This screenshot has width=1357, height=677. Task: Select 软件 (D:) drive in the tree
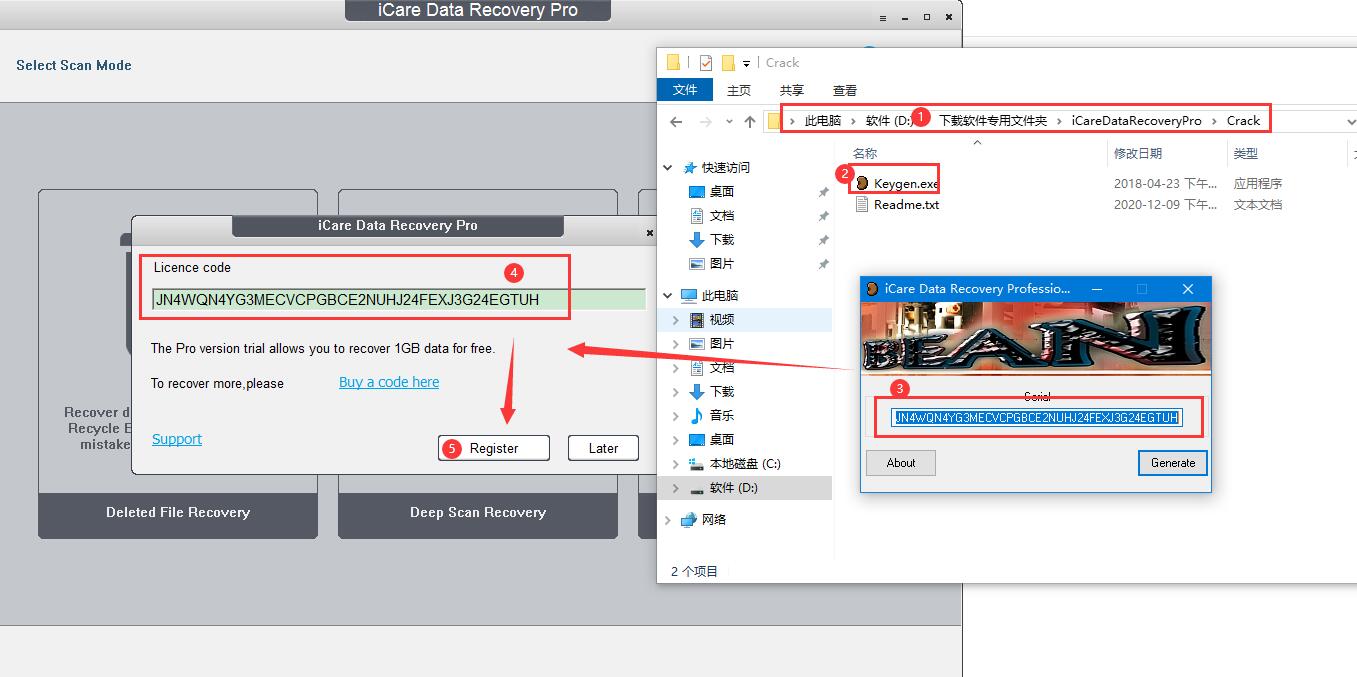(x=733, y=487)
